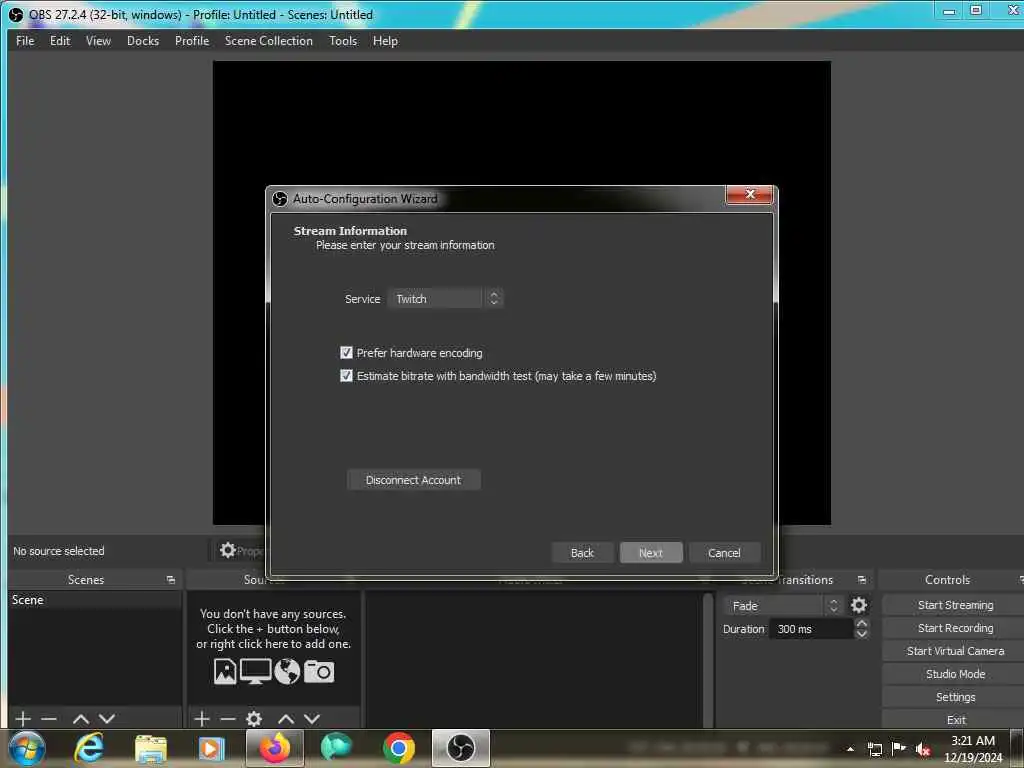The height and width of the screenshot is (768, 1024).
Task: Open Windows Media Player taskbar icon
Action: (x=211, y=748)
